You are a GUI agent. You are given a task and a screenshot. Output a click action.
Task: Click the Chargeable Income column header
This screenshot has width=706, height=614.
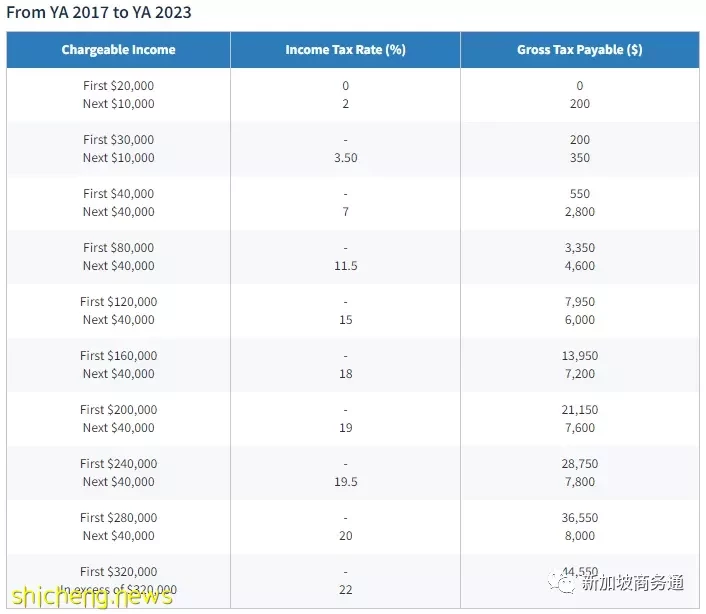[x=118, y=50]
